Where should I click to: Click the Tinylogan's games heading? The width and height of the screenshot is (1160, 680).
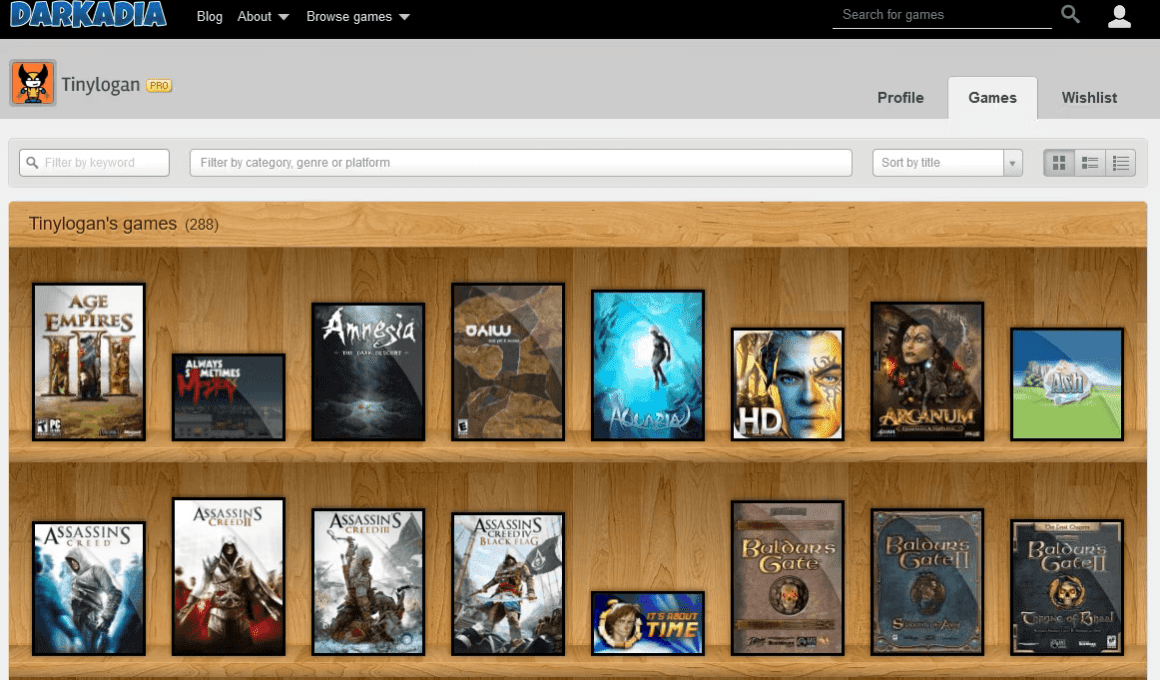(103, 223)
